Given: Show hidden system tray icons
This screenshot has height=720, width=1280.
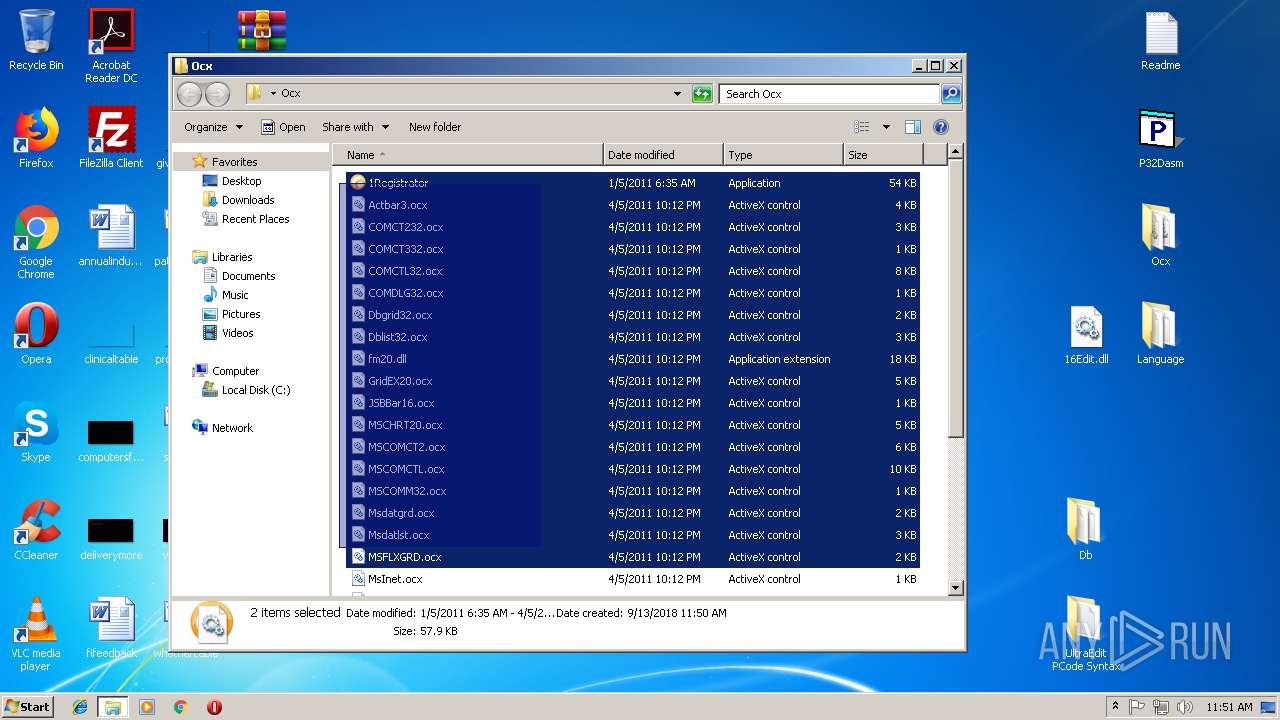Looking at the screenshot, I should coord(1113,707).
